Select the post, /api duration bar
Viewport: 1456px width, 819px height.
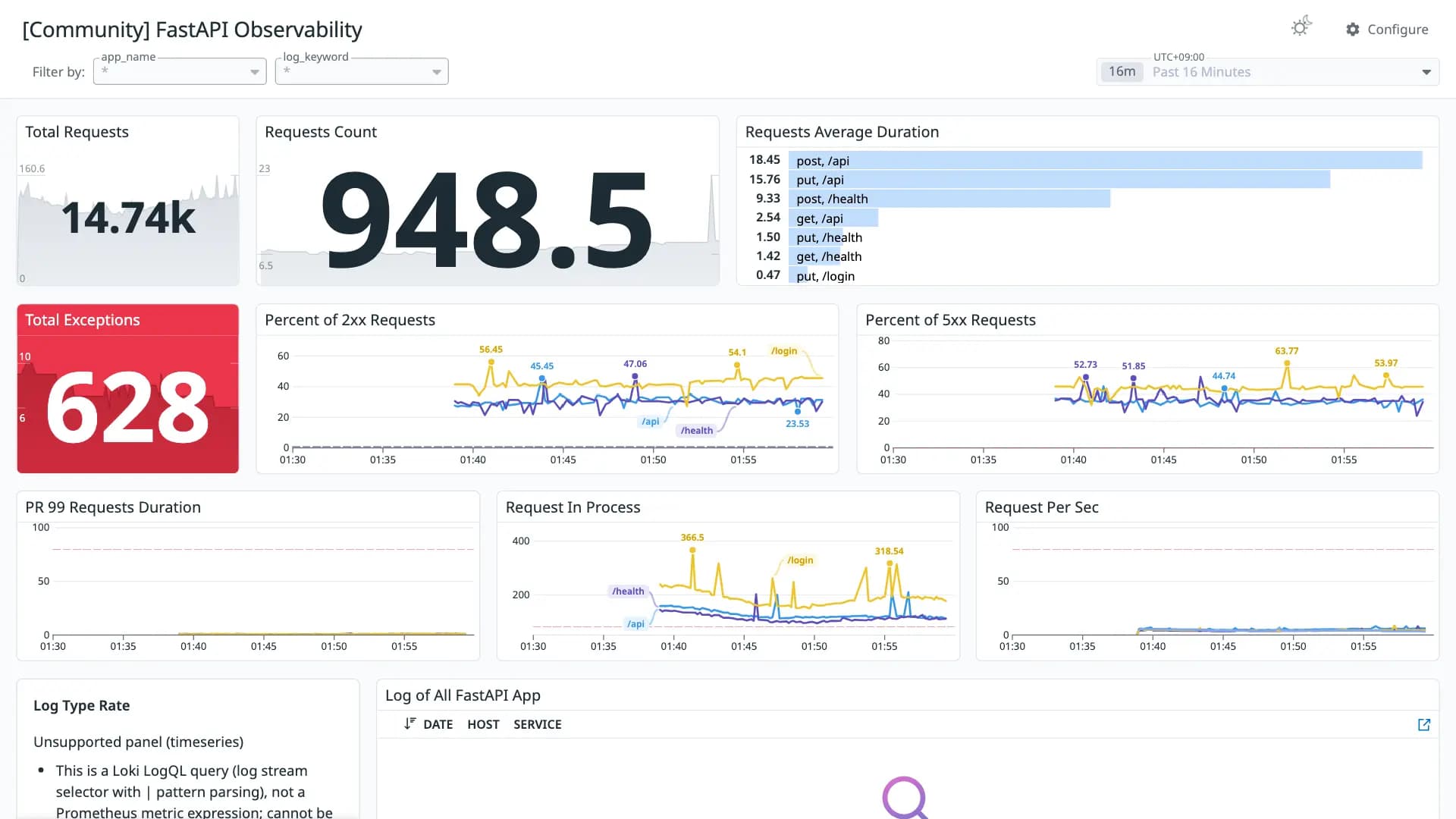(1106, 160)
